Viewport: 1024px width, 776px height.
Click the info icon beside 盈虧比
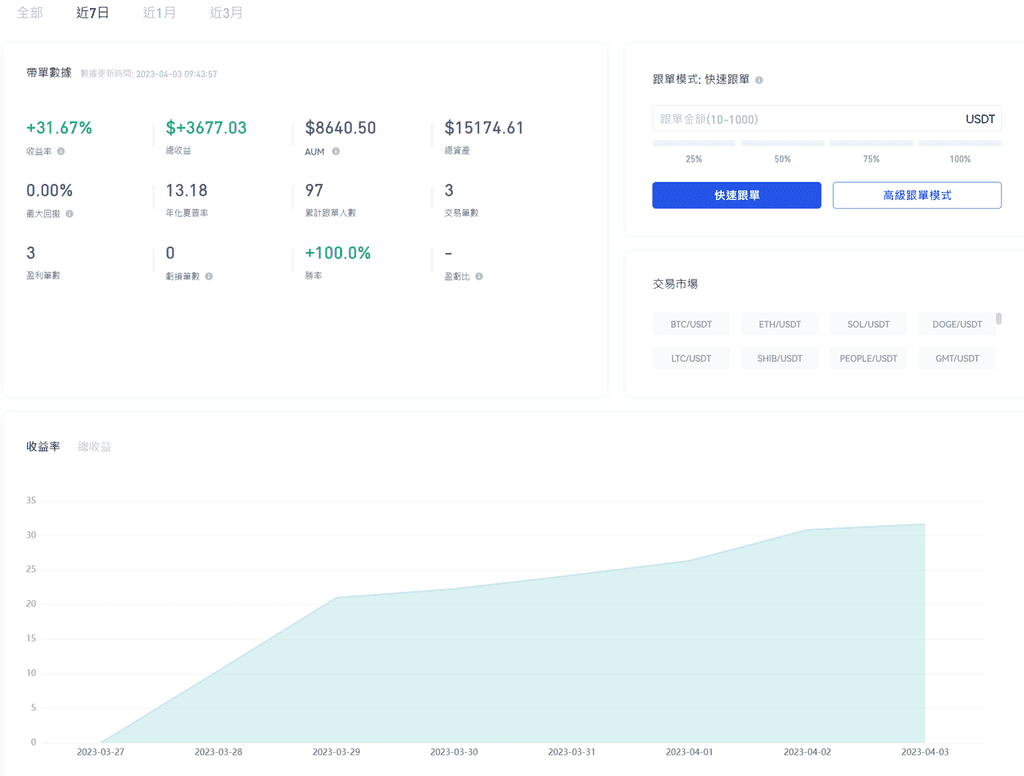point(479,276)
